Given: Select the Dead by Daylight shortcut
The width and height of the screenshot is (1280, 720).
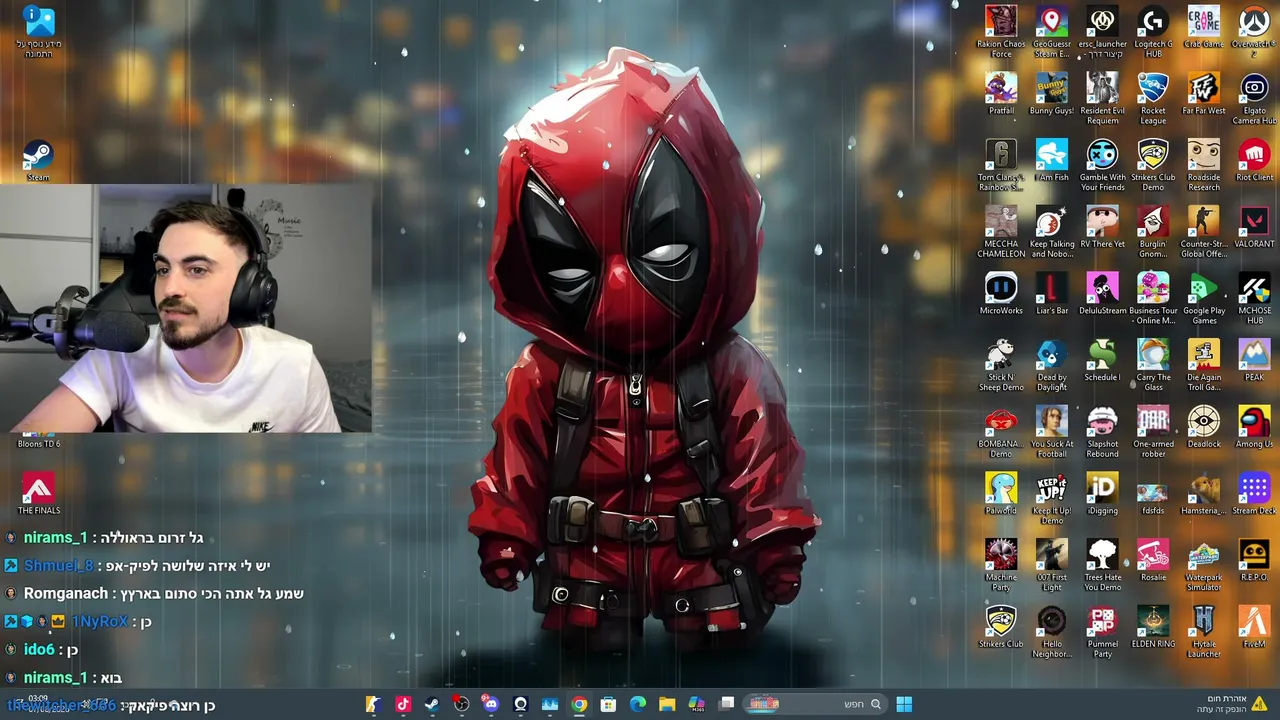Looking at the screenshot, I should click(x=1051, y=365).
